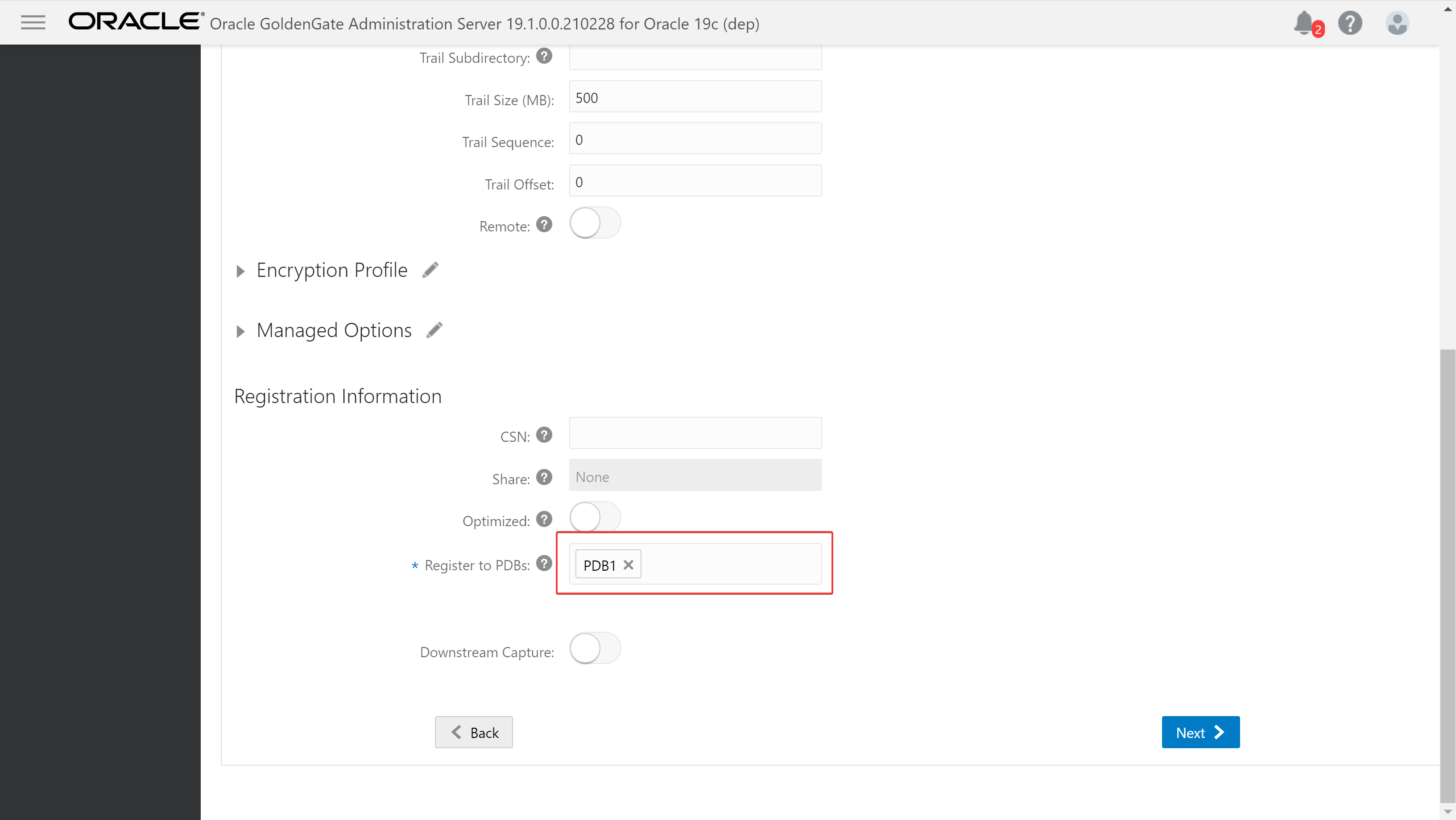Click the Back button

coord(474,733)
